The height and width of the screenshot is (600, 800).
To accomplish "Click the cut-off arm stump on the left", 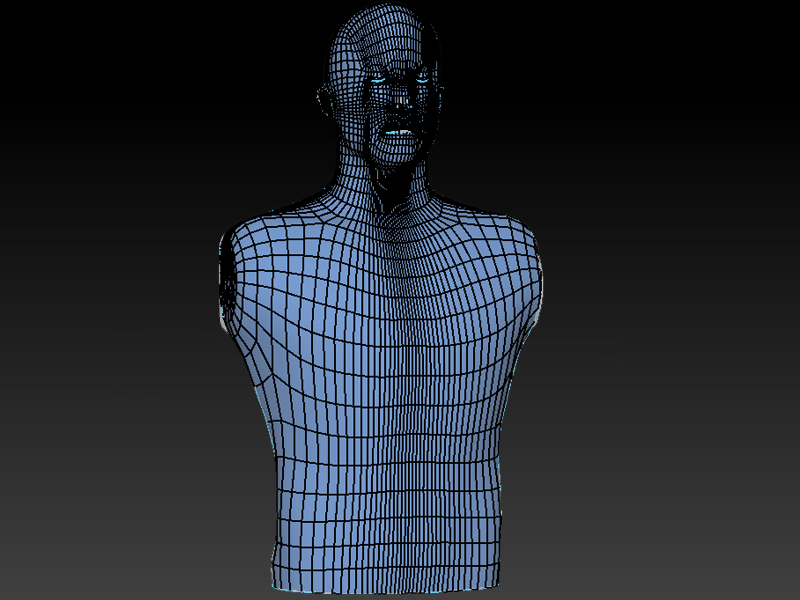I will click(x=228, y=280).
